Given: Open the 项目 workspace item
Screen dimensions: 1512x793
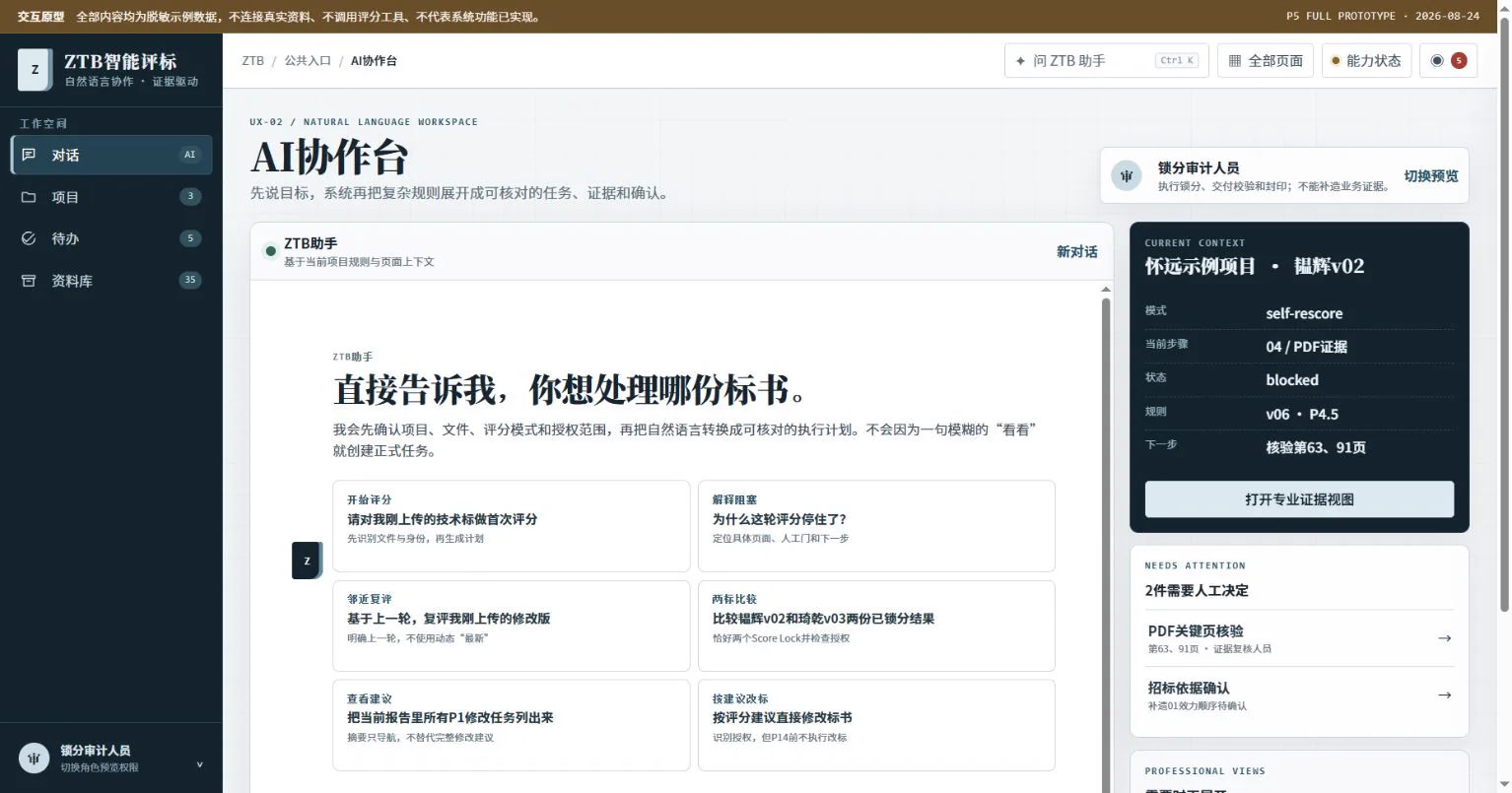Looking at the screenshot, I should (x=111, y=197).
